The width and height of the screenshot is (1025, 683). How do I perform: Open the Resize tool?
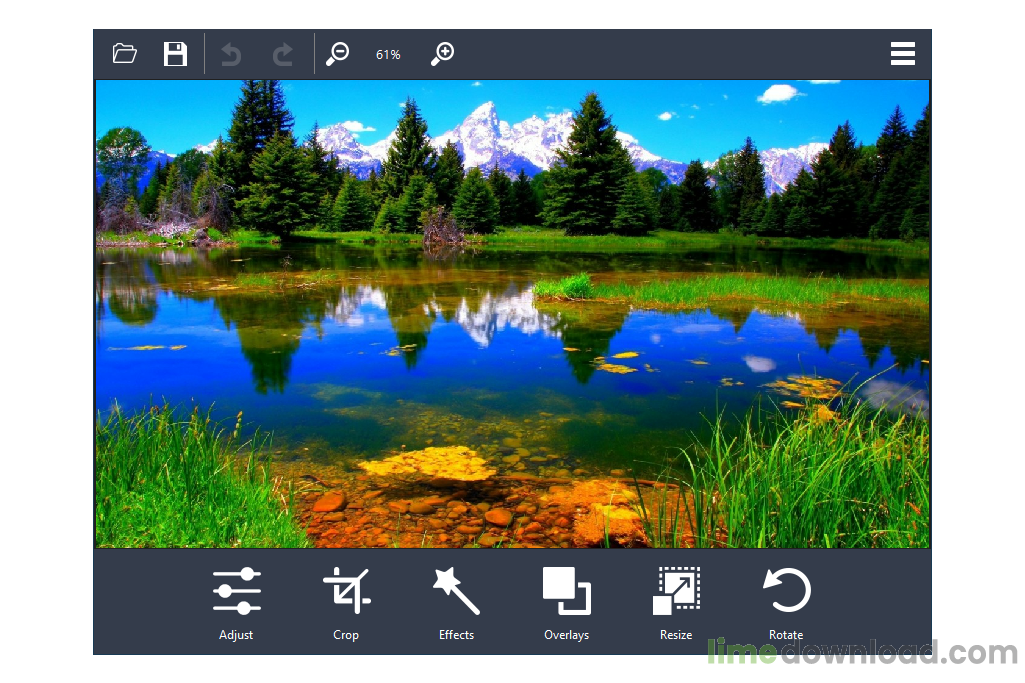coord(677,603)
